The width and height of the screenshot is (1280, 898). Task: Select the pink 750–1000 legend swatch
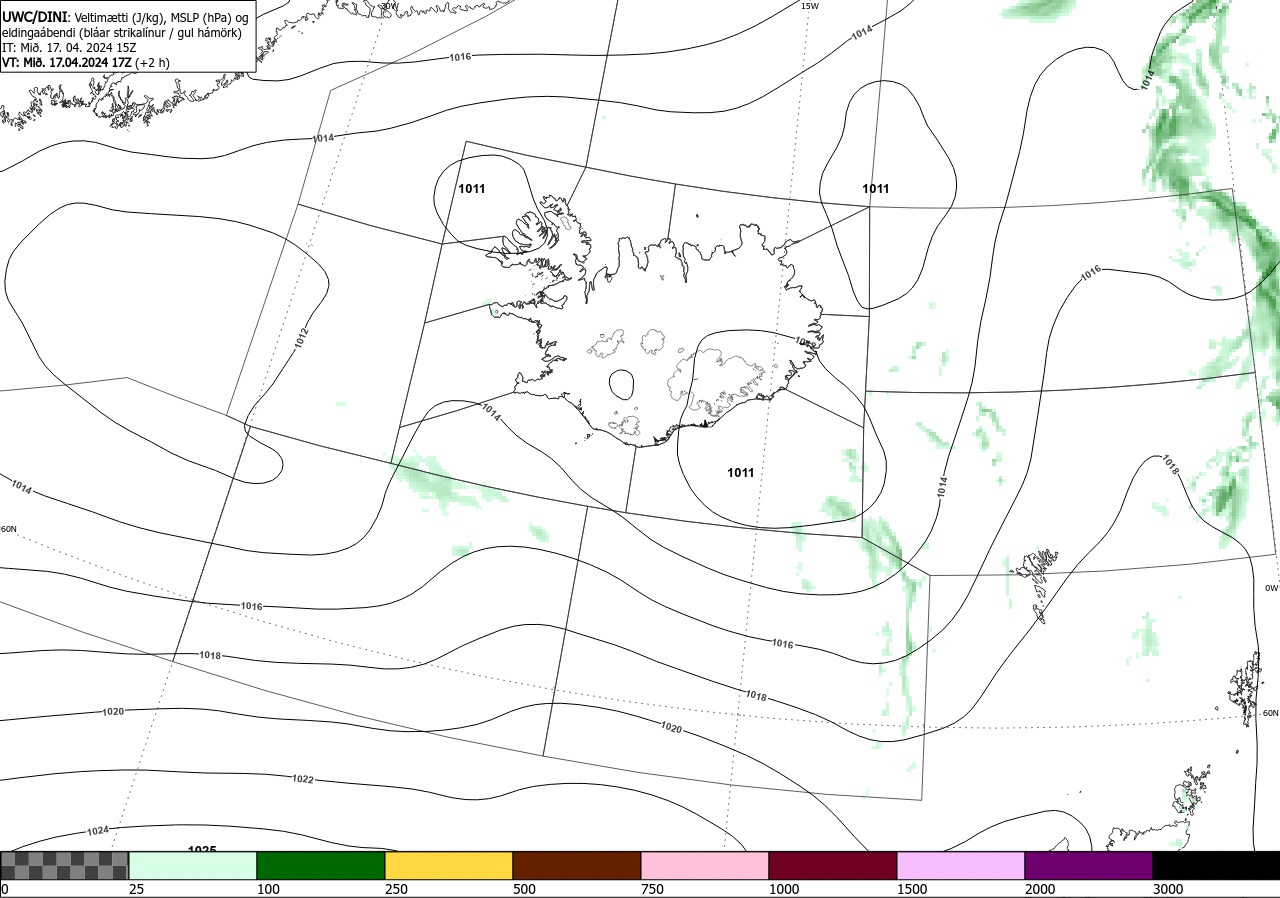[705, 866]
